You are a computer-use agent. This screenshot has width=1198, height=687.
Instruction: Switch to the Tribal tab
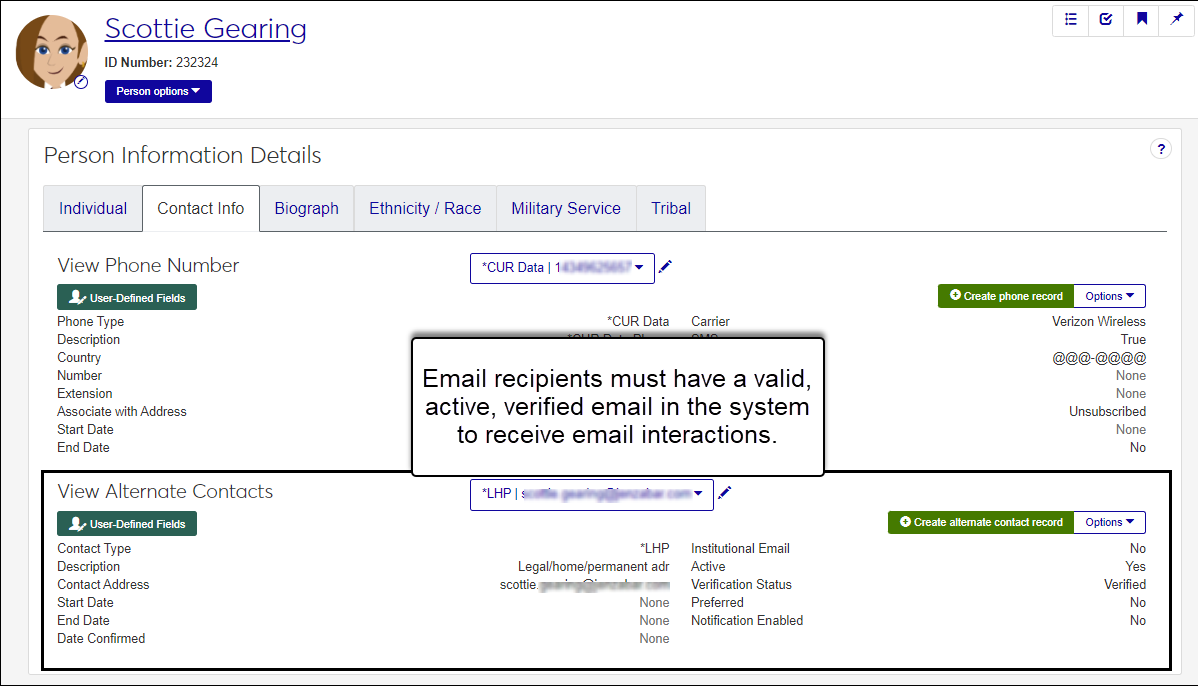pos(671,209)
